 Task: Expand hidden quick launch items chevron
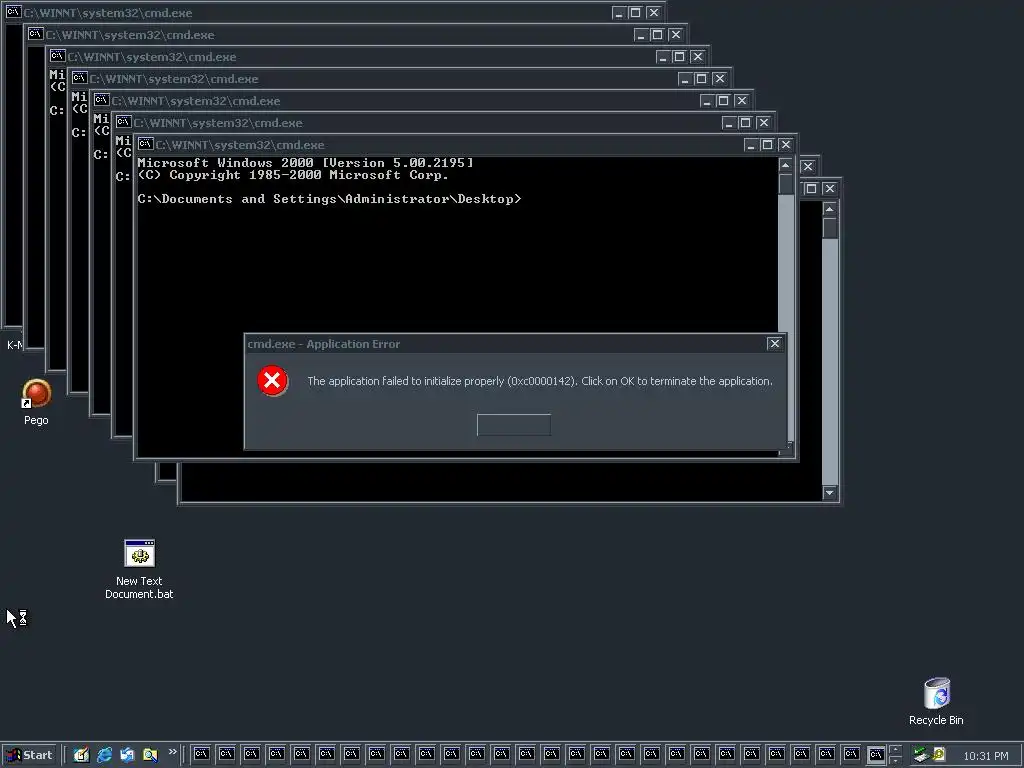pyautogui.click(x=172, y=752)
